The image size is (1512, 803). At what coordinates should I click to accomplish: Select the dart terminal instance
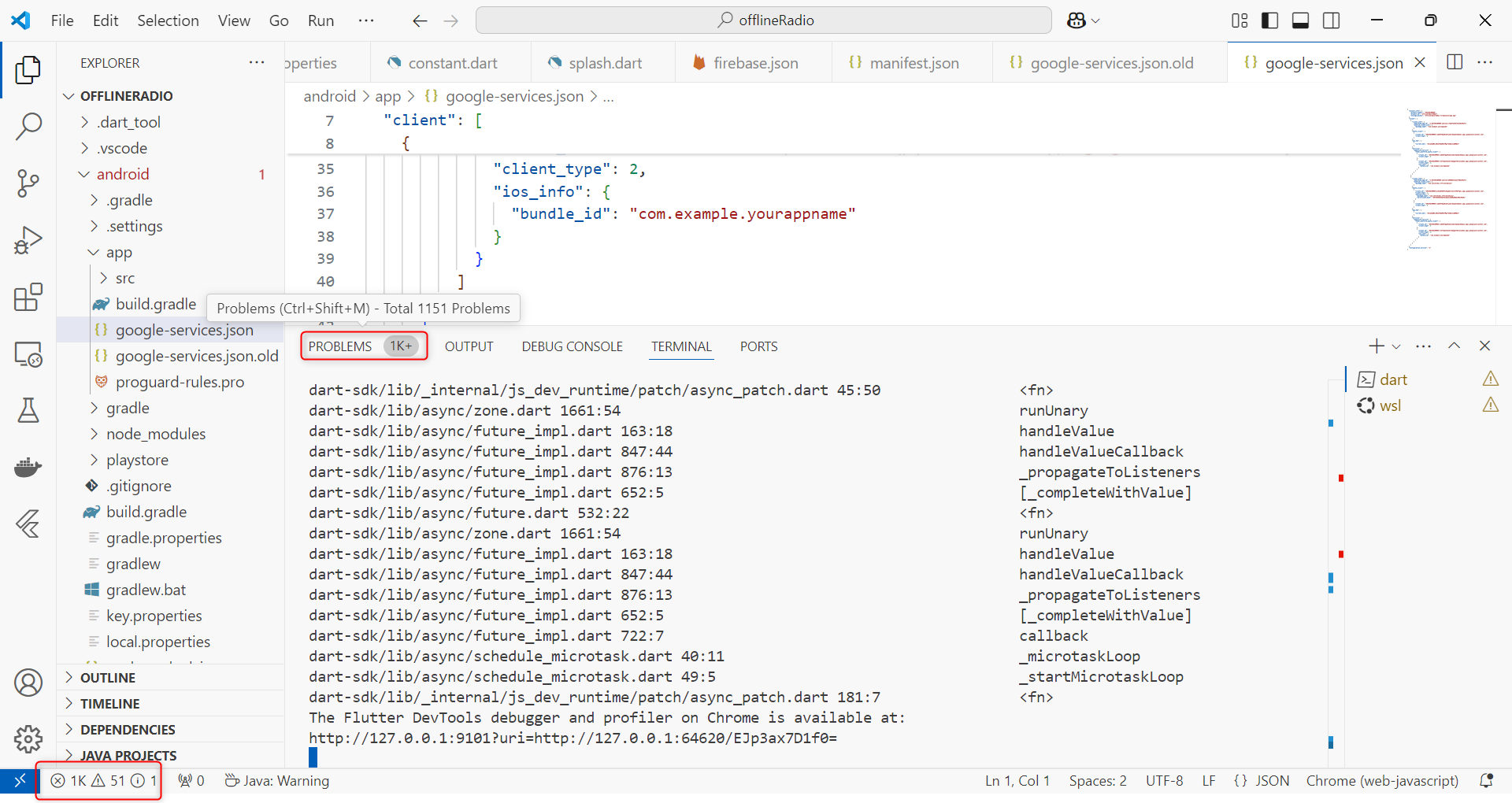(1425, 379)
